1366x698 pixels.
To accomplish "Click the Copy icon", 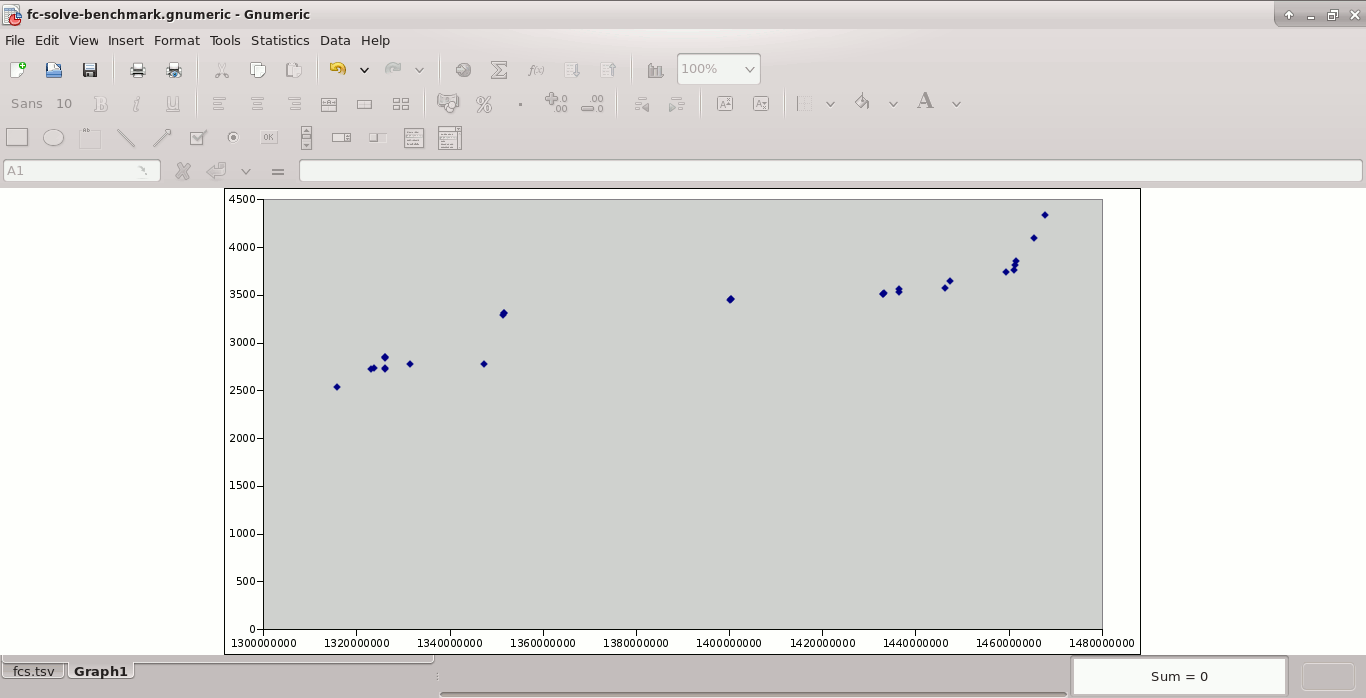I will coord(258,70).
